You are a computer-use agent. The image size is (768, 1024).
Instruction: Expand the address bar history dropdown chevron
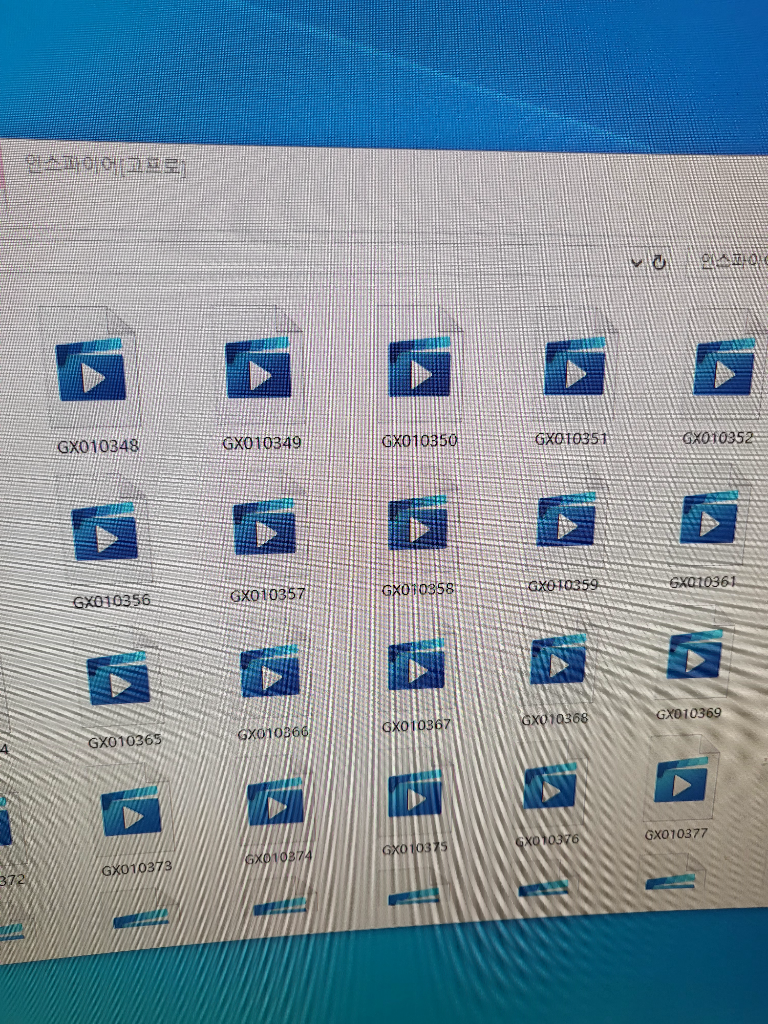[637, 262]
